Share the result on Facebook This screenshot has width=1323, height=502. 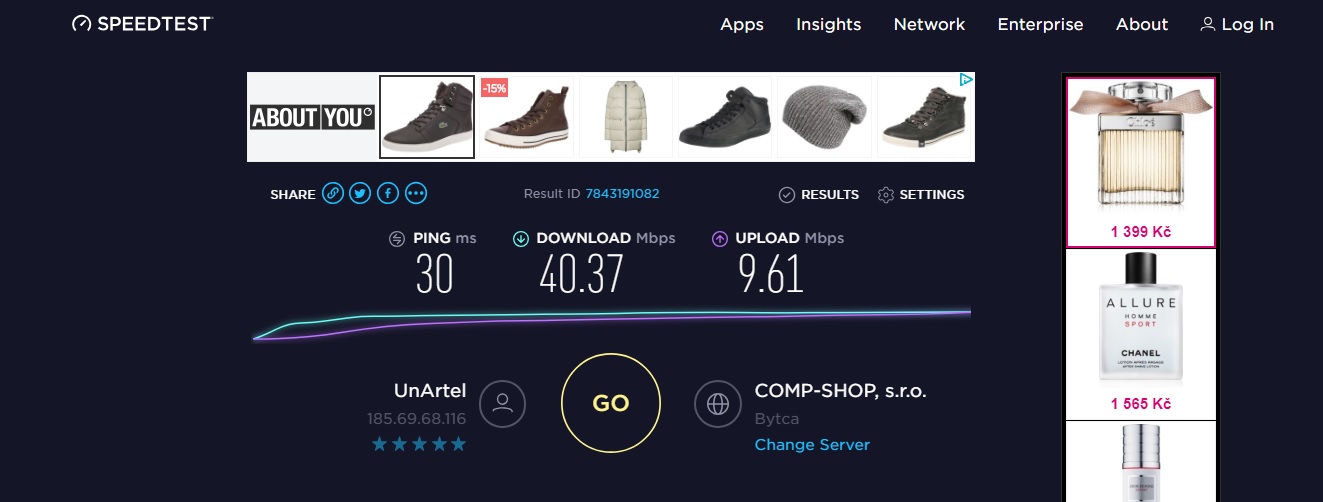(x=388, y=194)
